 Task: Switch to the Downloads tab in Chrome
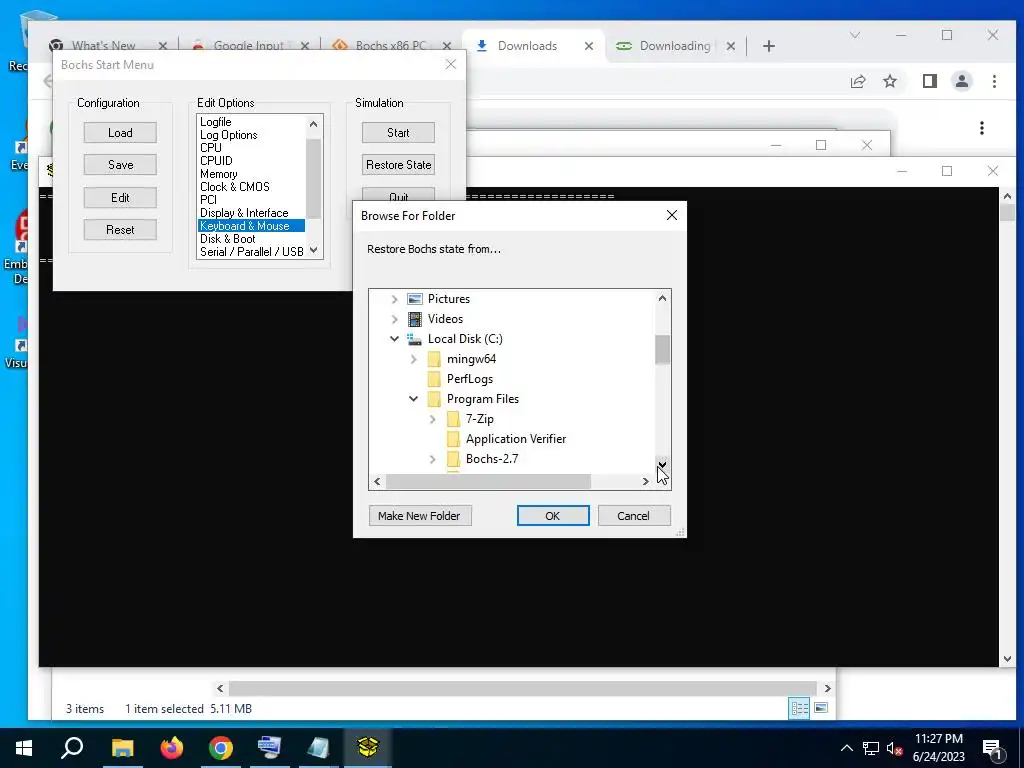528,46
